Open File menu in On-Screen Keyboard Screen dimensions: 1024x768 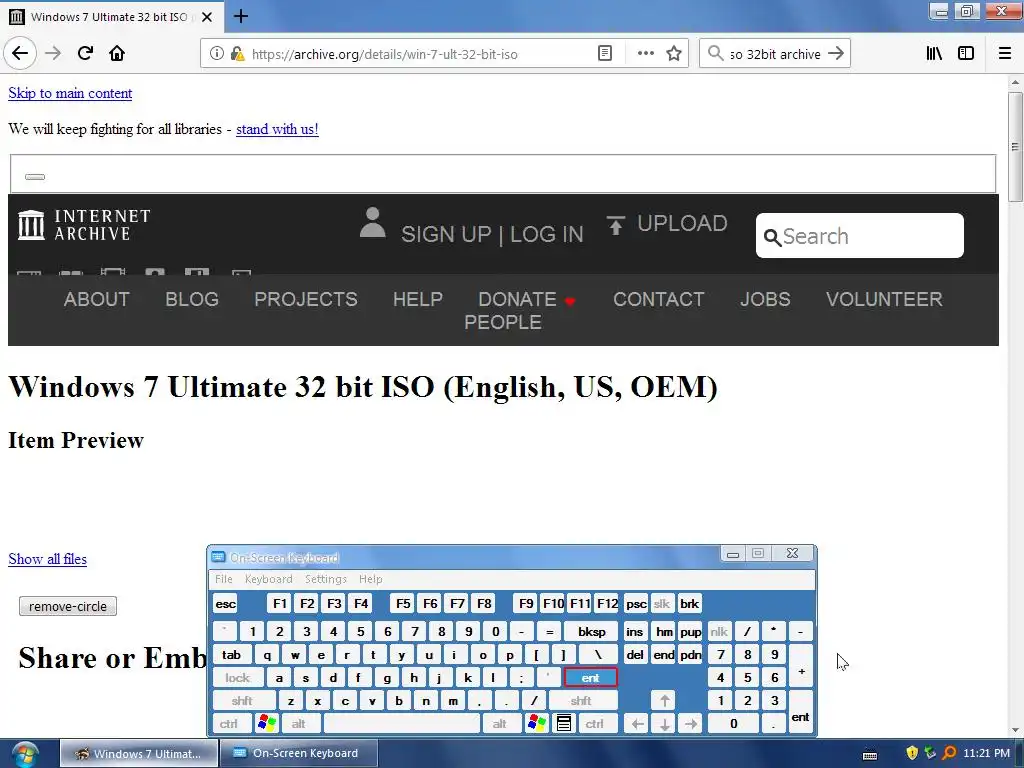click(223, 579)
